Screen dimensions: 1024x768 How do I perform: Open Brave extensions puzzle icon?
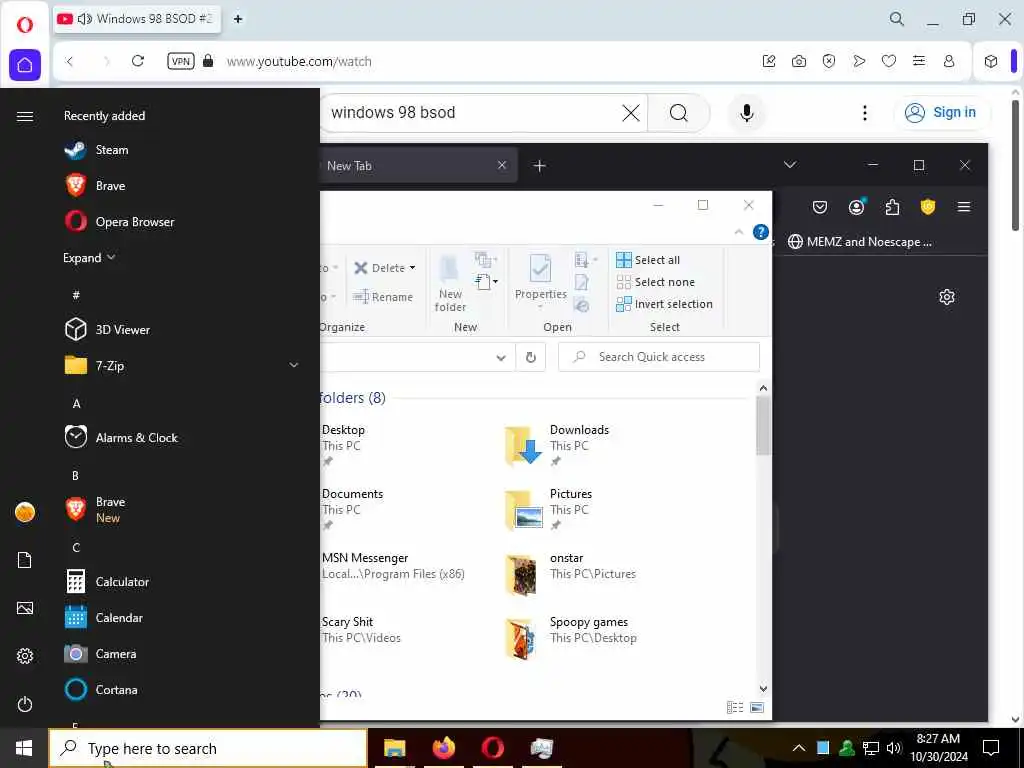(x=892, y=208)
